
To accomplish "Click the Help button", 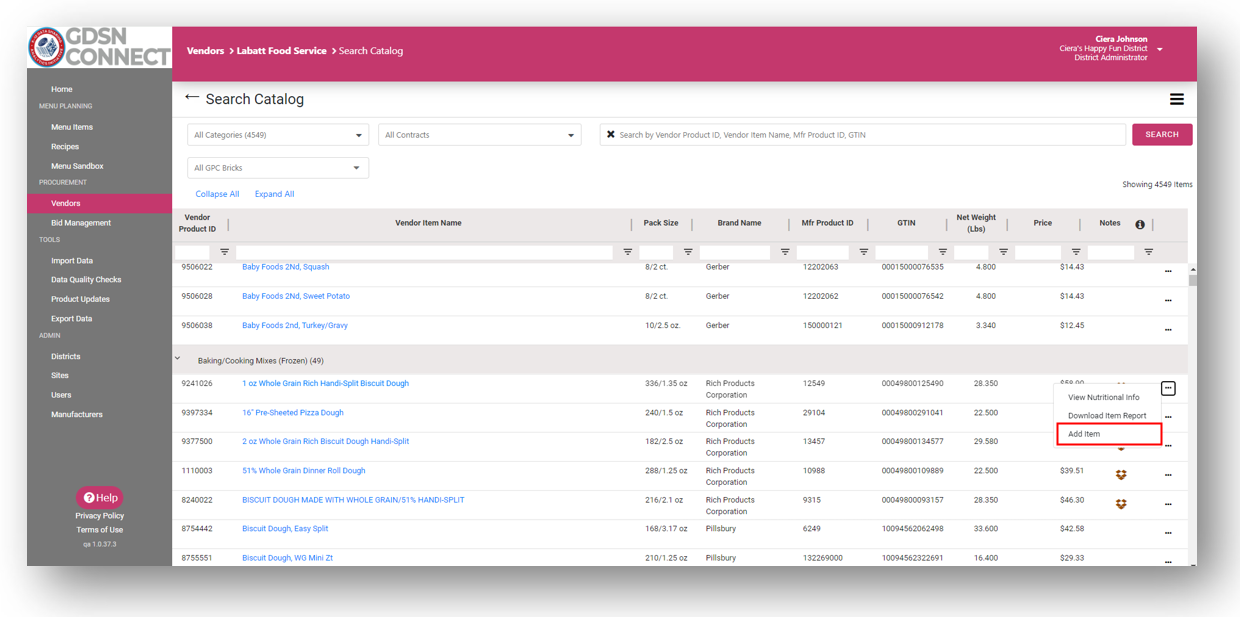I will [x=100, y=497].
